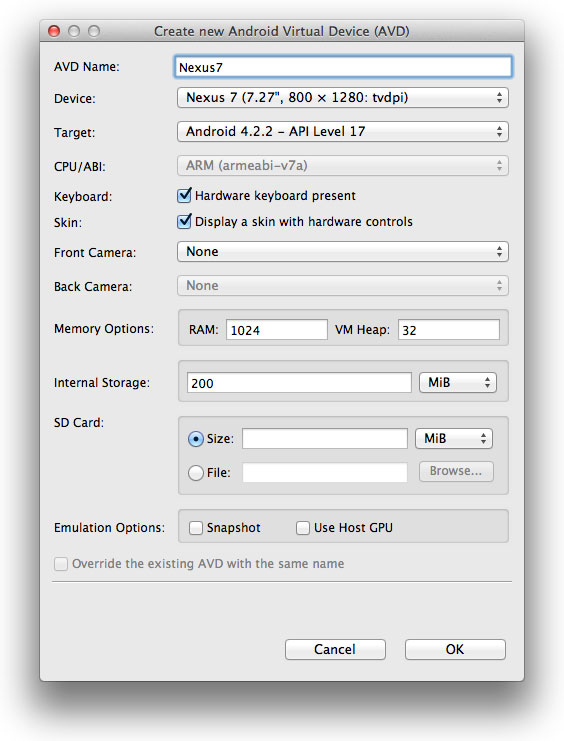564x741 pixels.
Task: Close the dialog with the red button
Action: (54, 31)
